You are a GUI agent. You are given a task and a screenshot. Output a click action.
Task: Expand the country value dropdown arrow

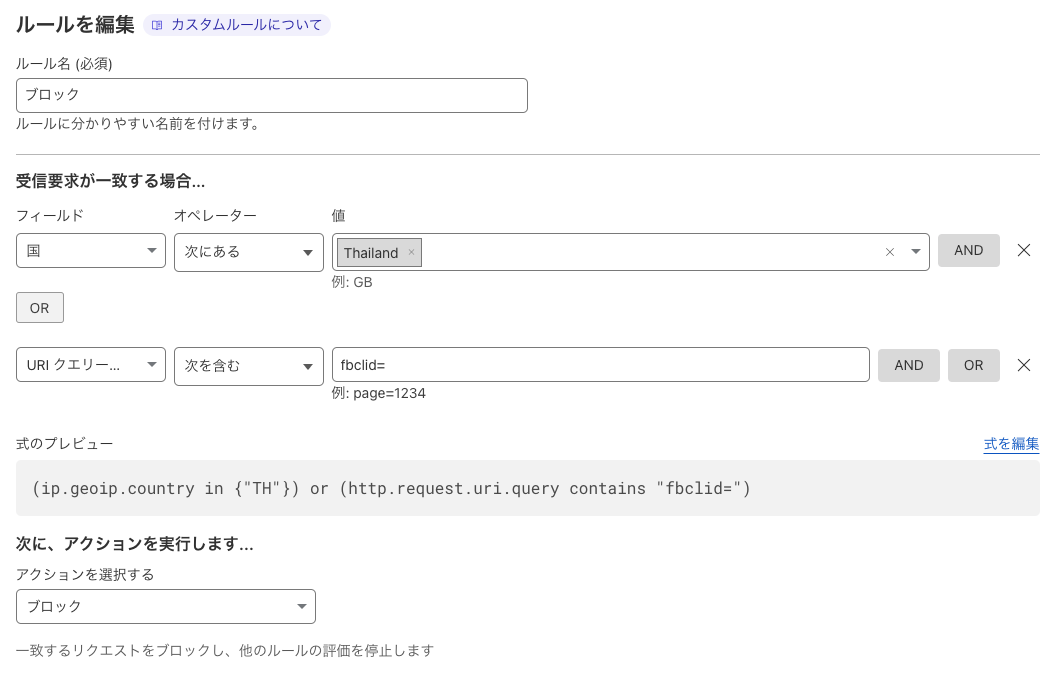point(915,252)
